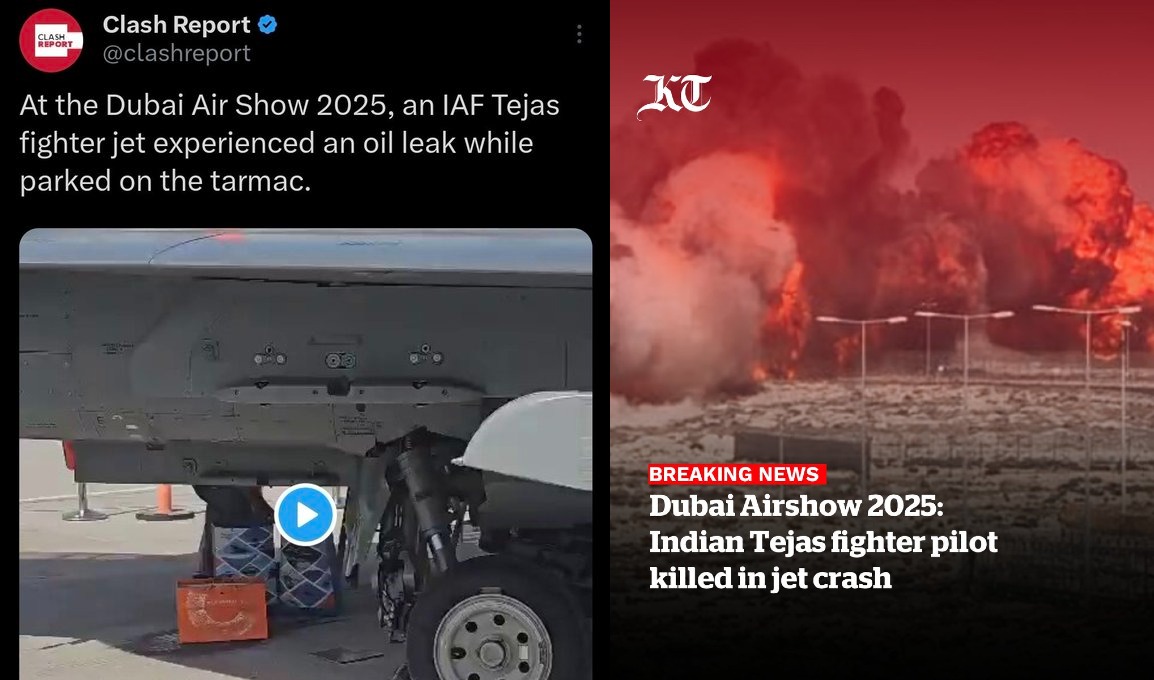1154x680 pixels.
Task: Open the Tejas pilot killed headline
Action: [823, 542]
